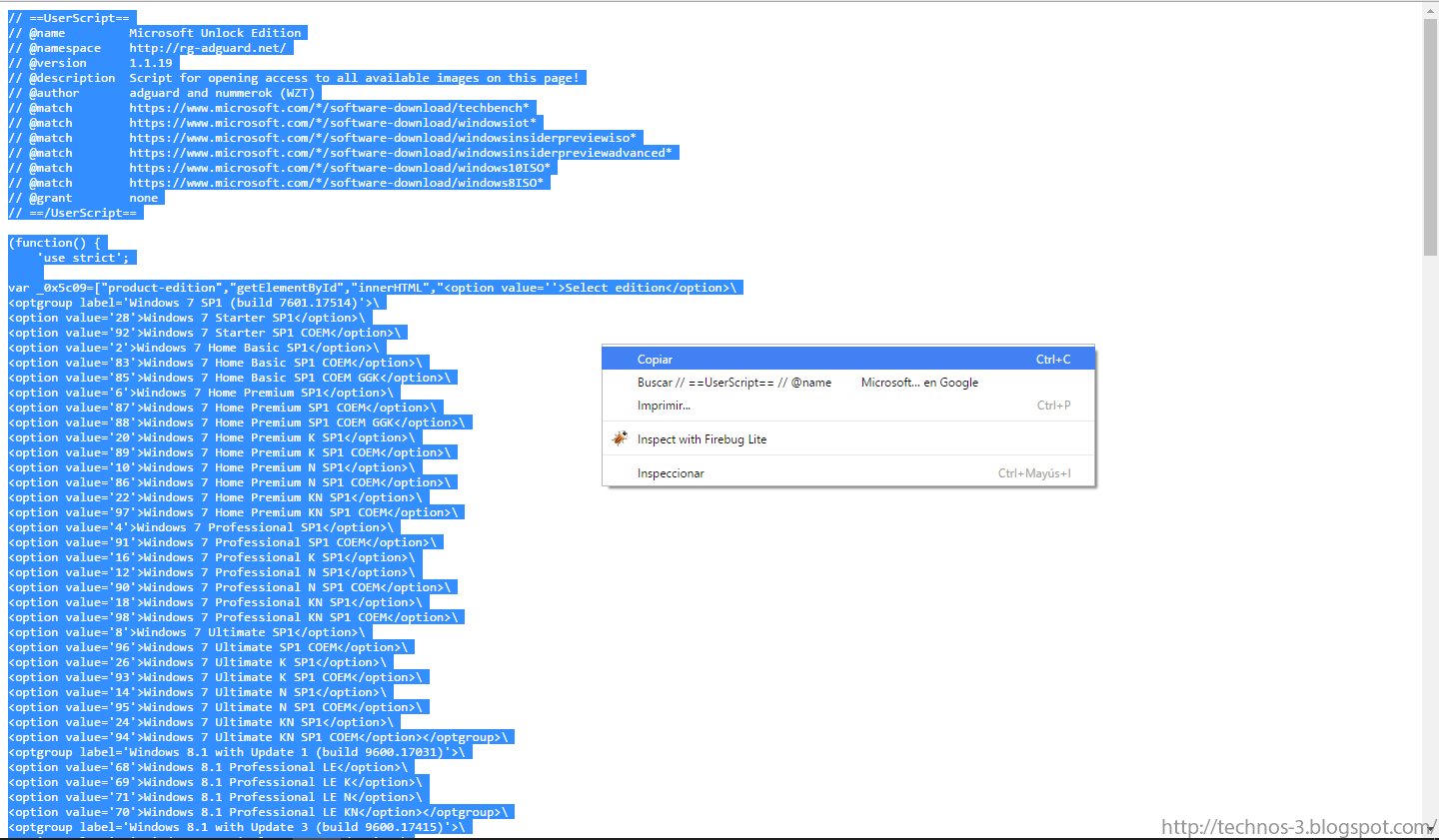Click the '@grant none' line
This screenshot has height=840, width=1439.
pyautogui.click(x=83, y=198)
